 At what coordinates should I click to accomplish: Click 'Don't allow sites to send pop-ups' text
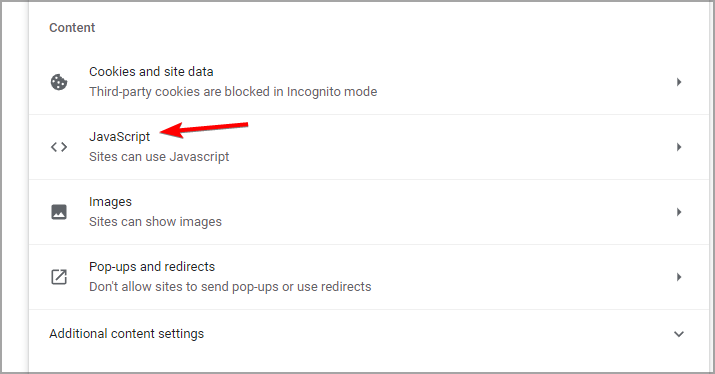[x=182, y=287]
